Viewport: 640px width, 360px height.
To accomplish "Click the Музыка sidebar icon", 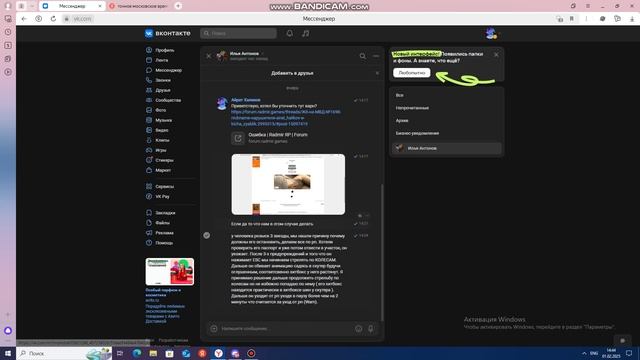I will coord(149,120).
